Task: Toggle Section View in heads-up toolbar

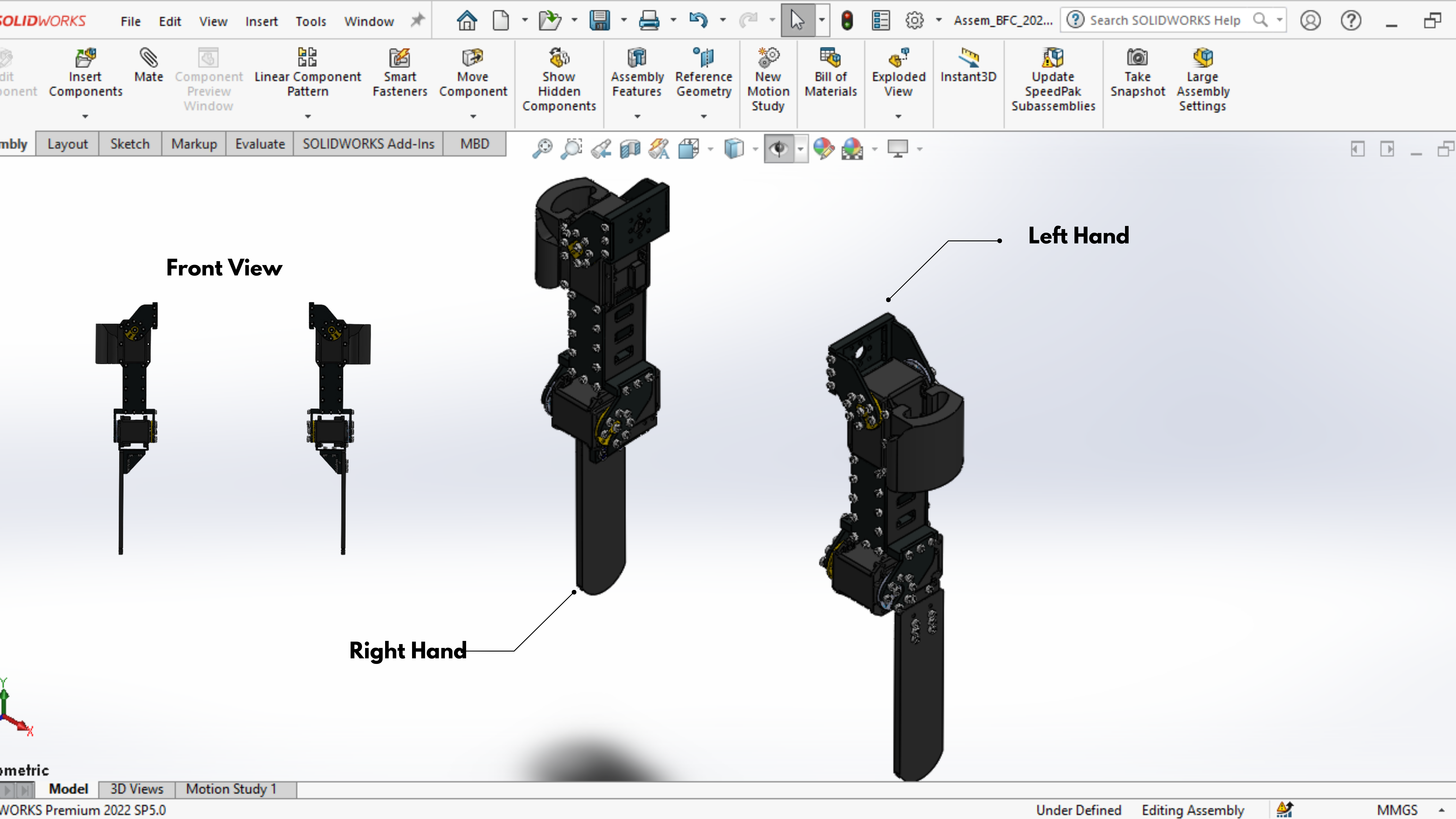Action: tap(630, 149)
